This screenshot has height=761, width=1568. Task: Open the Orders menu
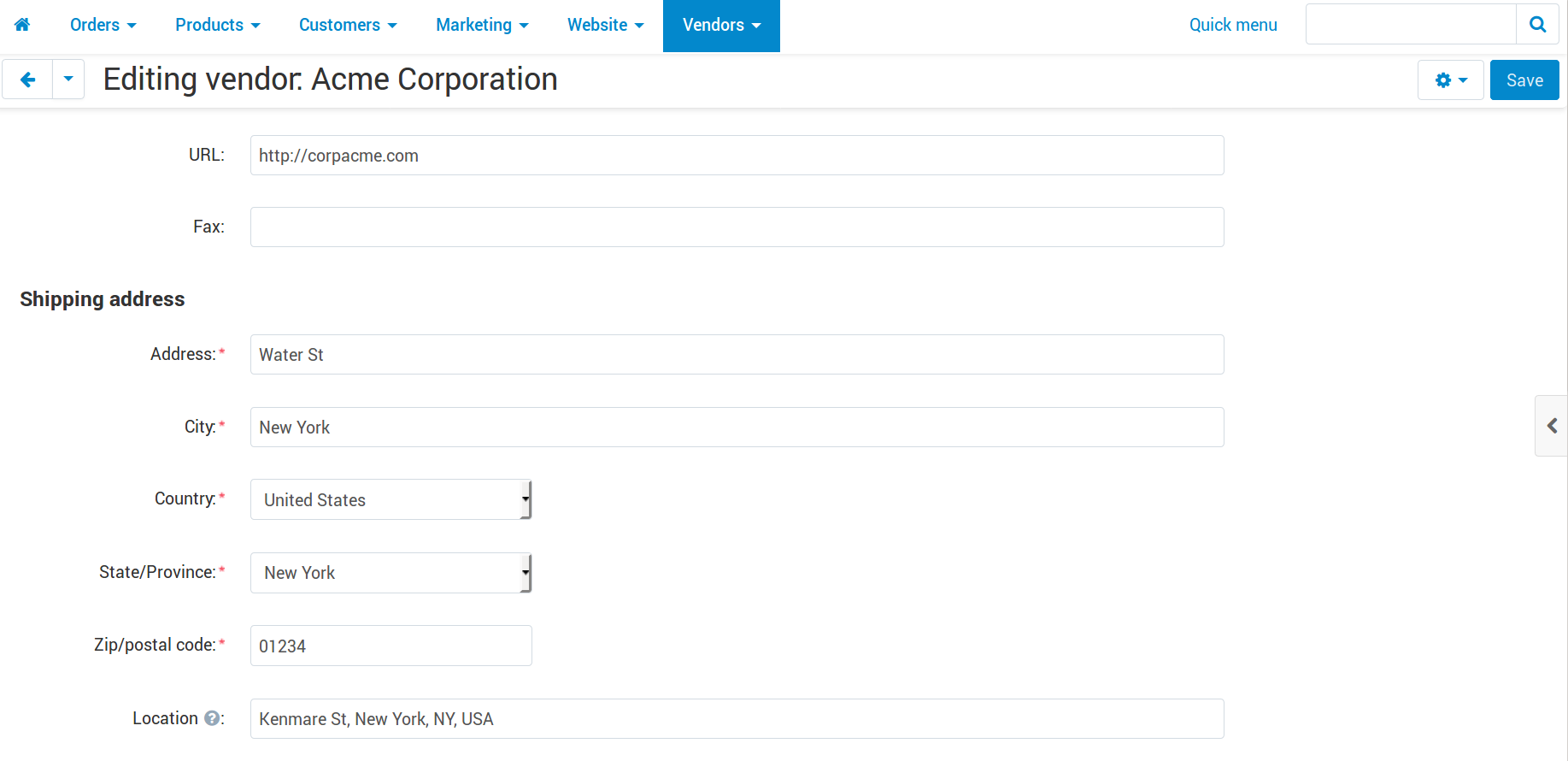(103, 25)
